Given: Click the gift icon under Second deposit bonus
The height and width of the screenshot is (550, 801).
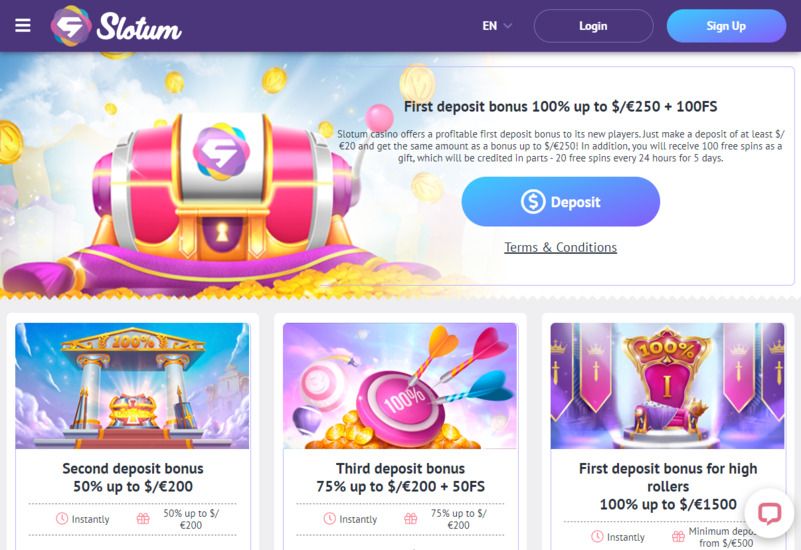Looking at the screenshot, I should pyautogui.click(x=141, y=519).
